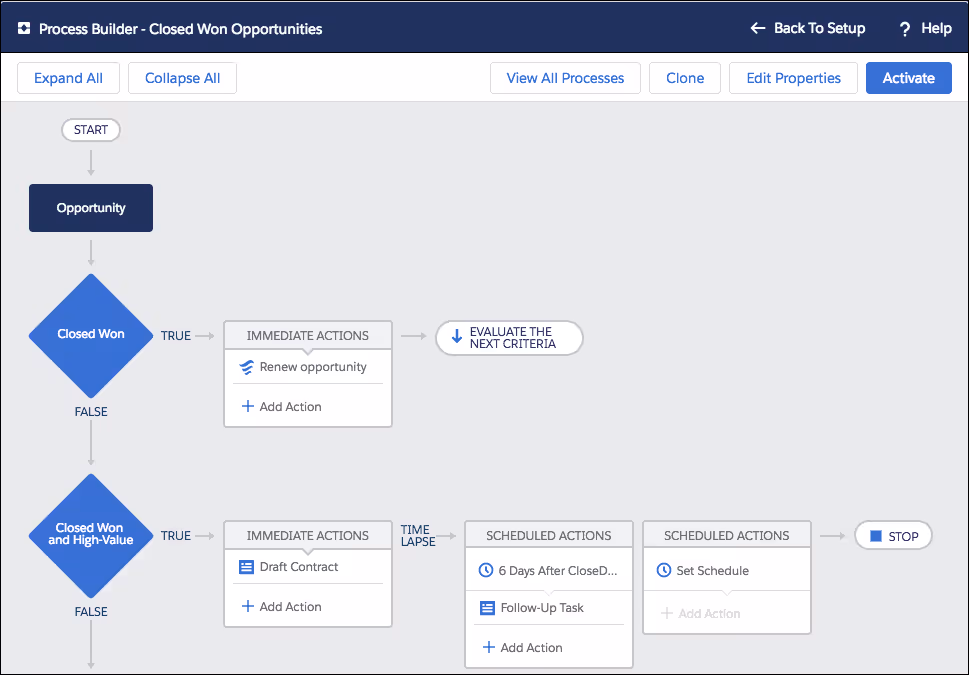Click the START node

click(91, 130)
